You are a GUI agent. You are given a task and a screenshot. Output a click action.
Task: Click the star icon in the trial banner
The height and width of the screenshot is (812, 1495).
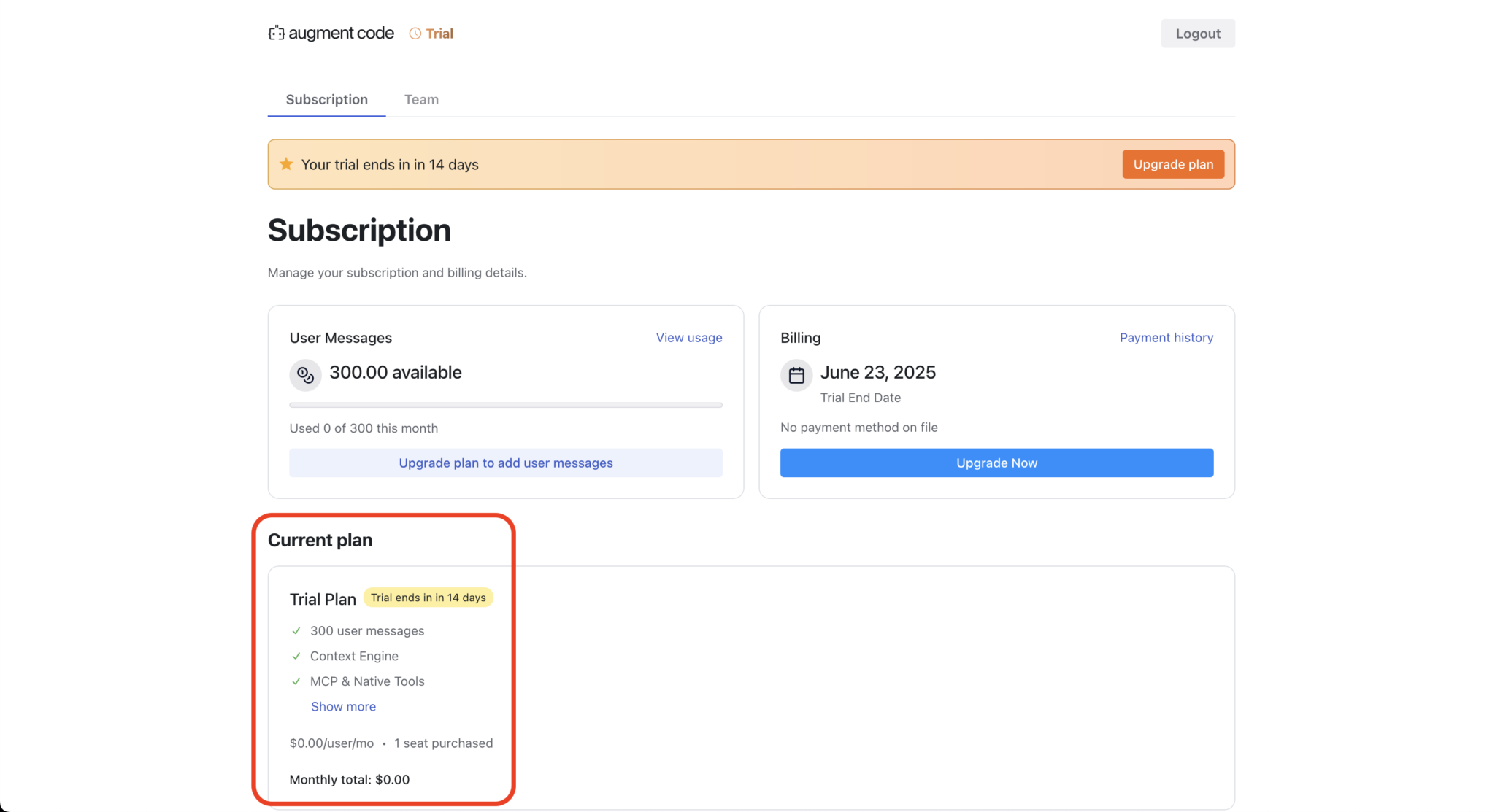pyautogui.click(x=285, y=163)
